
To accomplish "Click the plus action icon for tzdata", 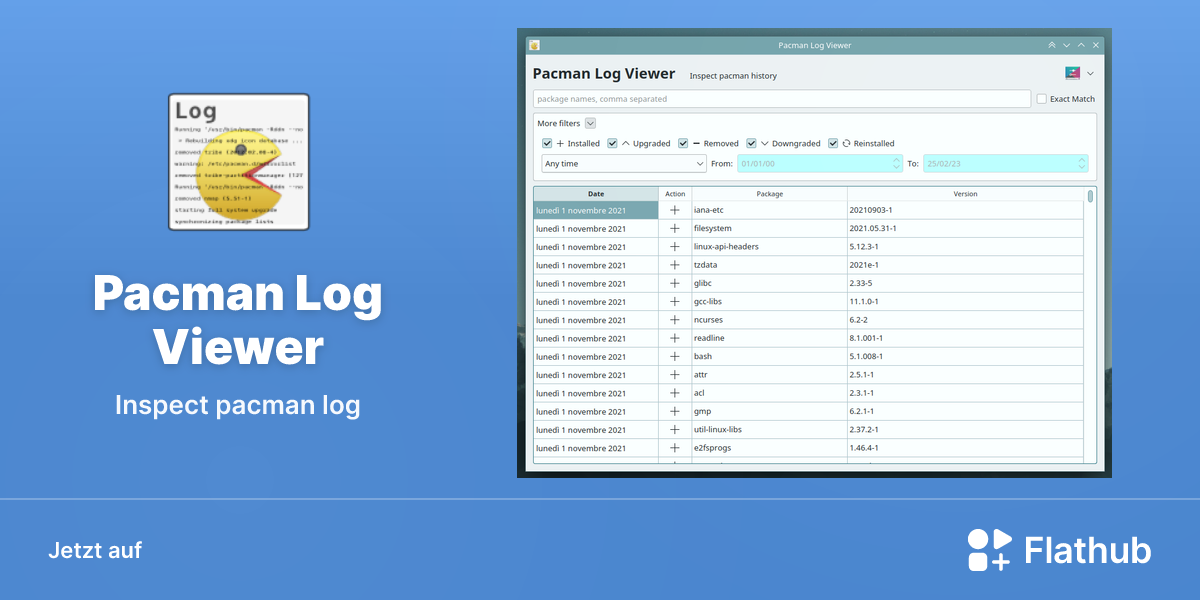I will (x=675, y=265).
